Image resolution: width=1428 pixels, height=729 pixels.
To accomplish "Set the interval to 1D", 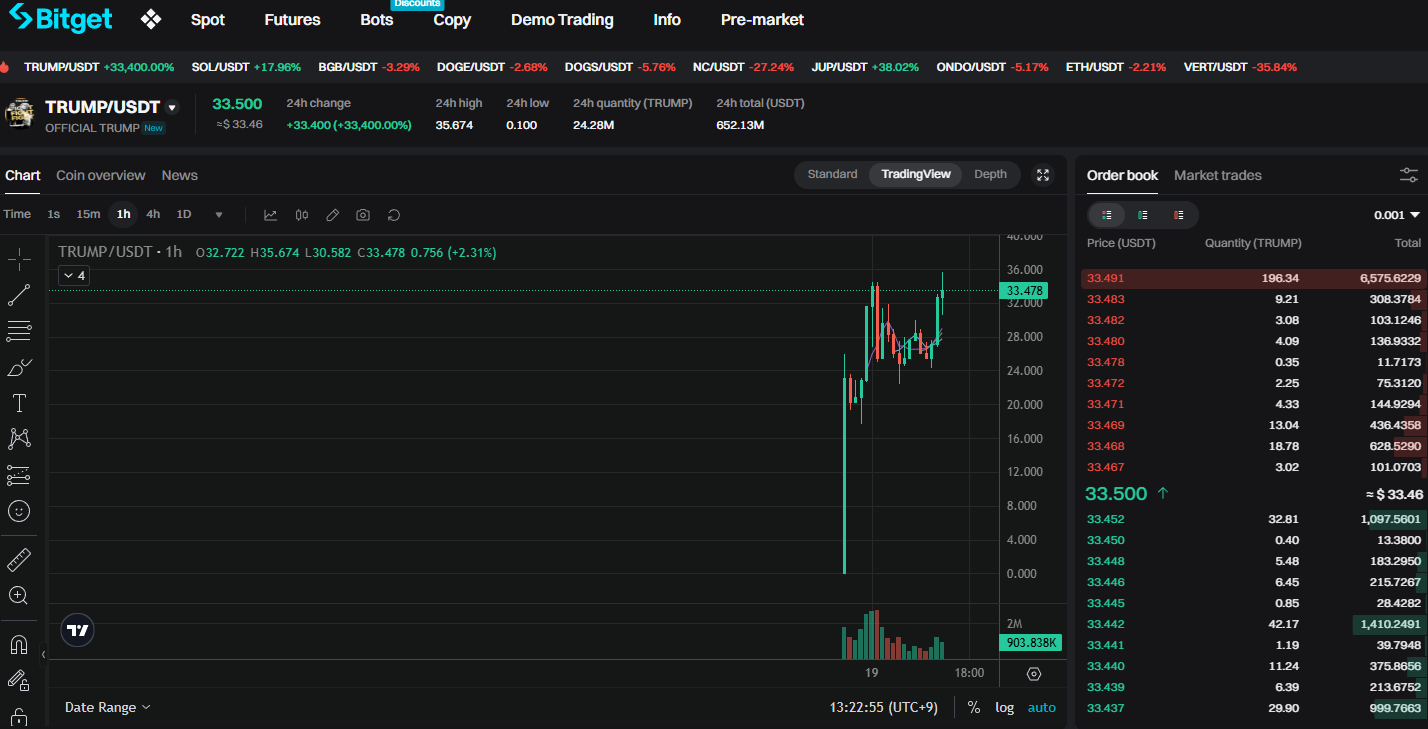I will point(184,214).
